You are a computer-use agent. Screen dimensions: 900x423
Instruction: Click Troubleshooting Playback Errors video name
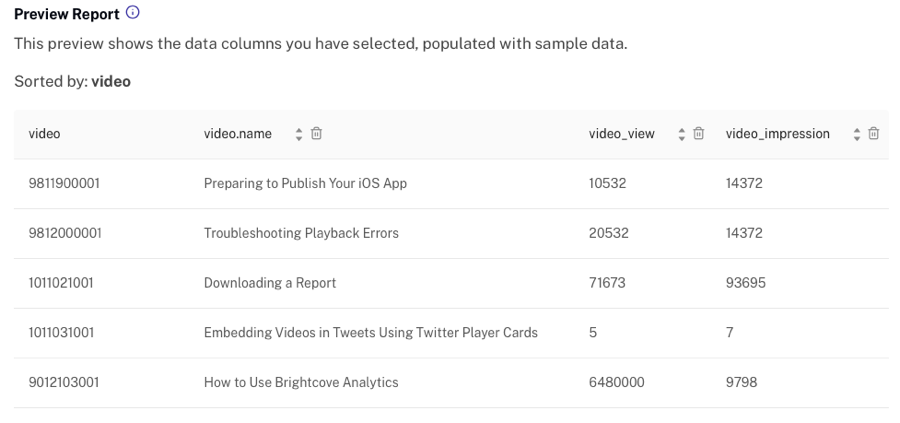[301, 234]
